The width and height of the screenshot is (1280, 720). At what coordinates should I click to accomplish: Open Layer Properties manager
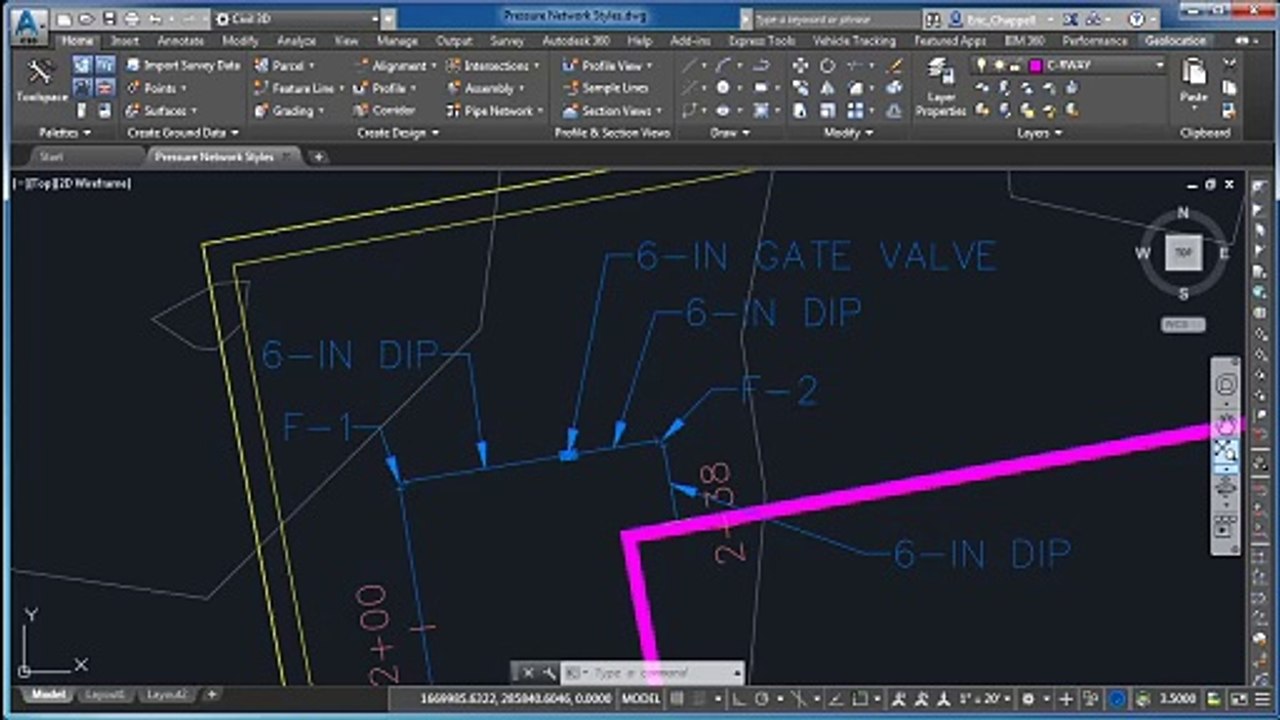940,87
